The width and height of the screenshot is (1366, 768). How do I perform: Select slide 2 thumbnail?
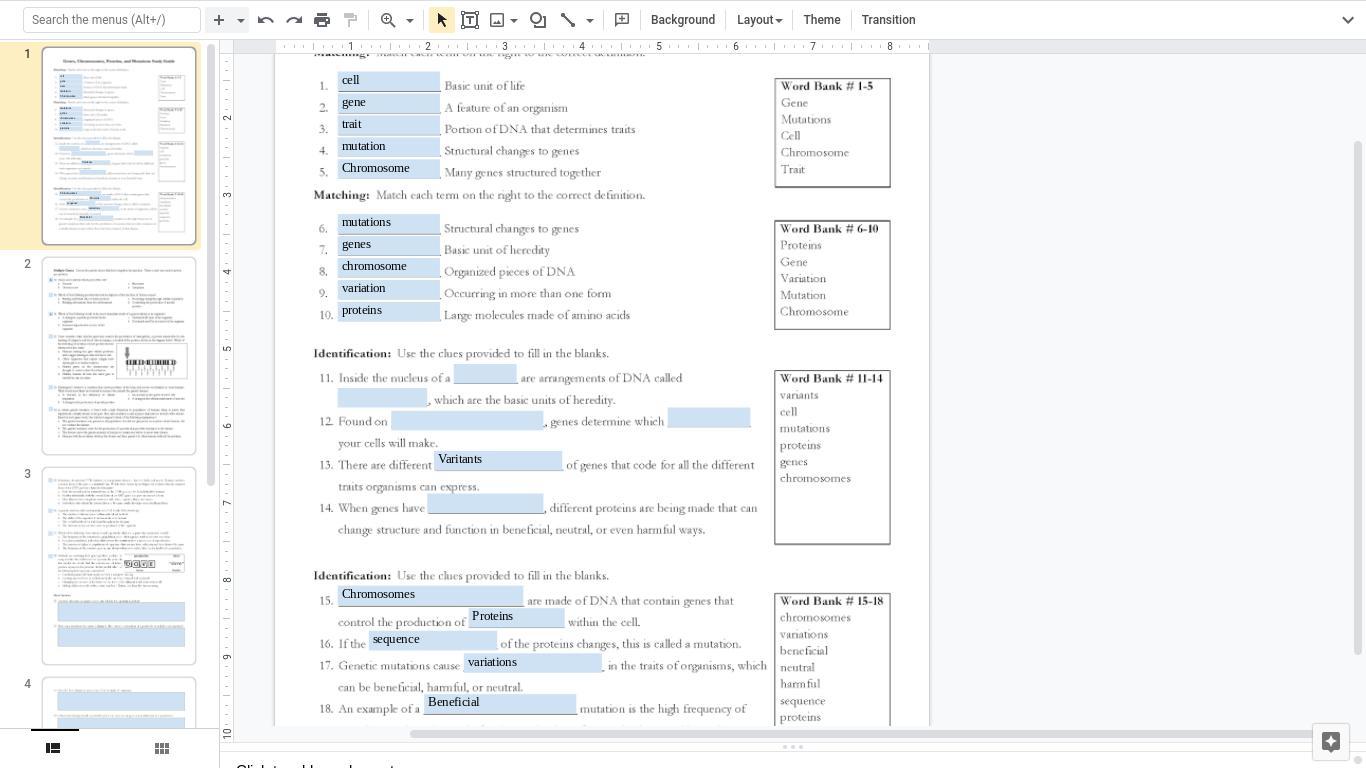coord(119,356)
